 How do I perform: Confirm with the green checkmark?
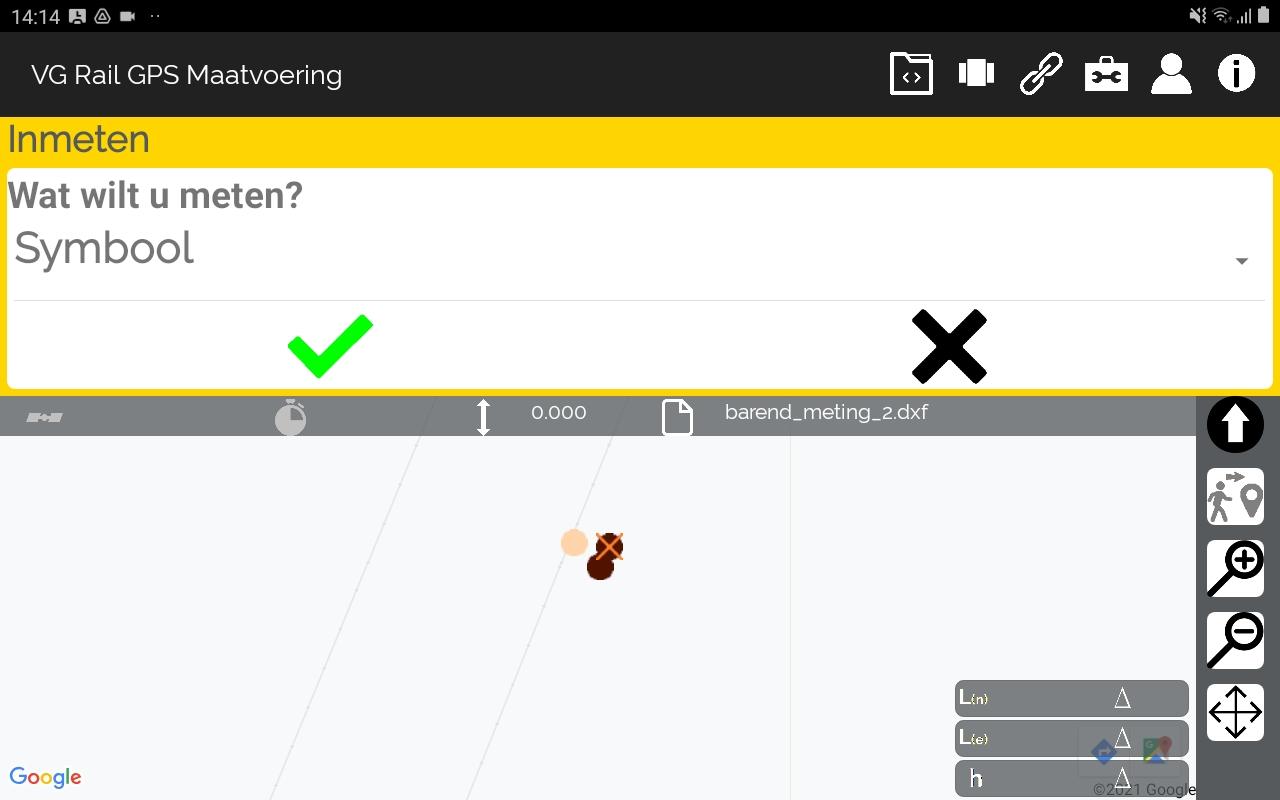point(330,347)
